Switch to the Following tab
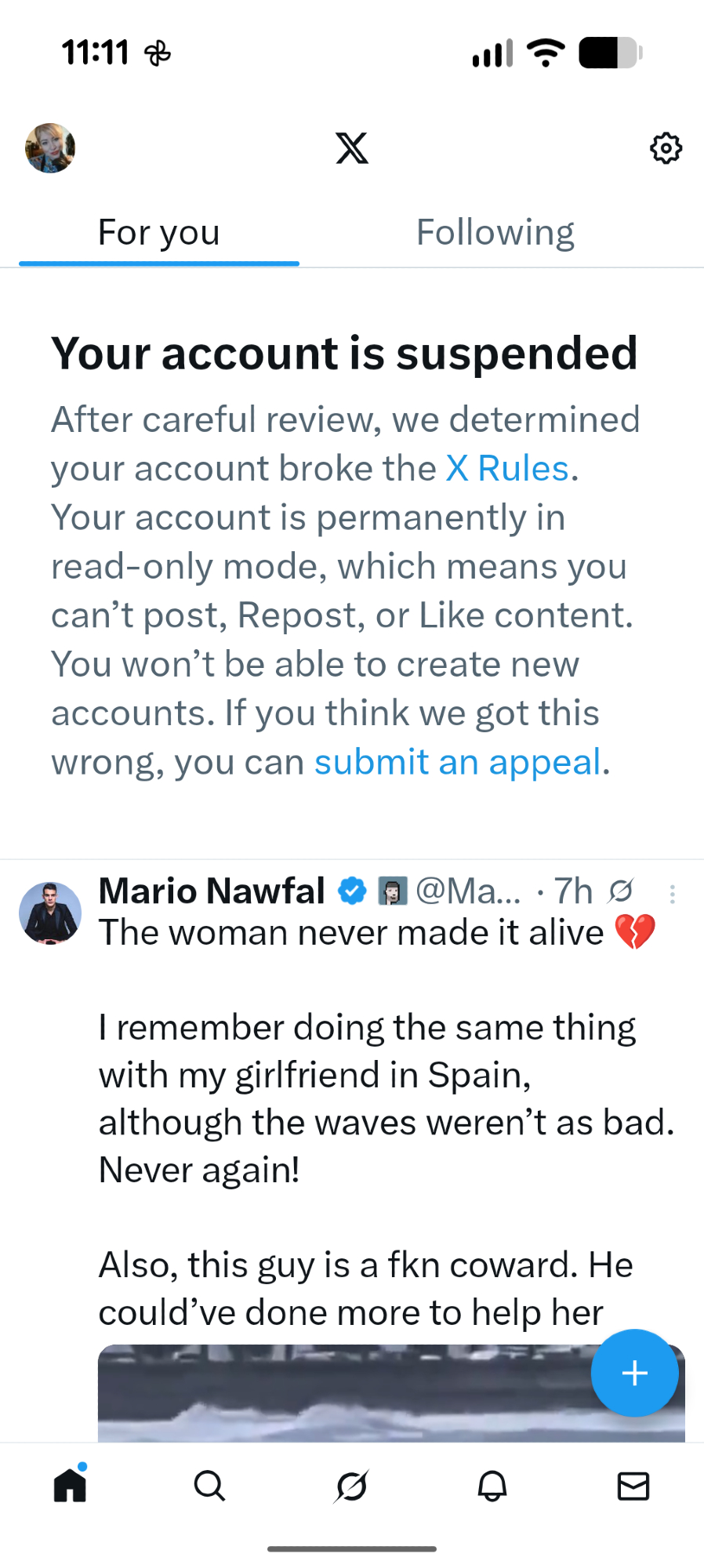This screenshot has height=1568, width=704. pos(495,233)
